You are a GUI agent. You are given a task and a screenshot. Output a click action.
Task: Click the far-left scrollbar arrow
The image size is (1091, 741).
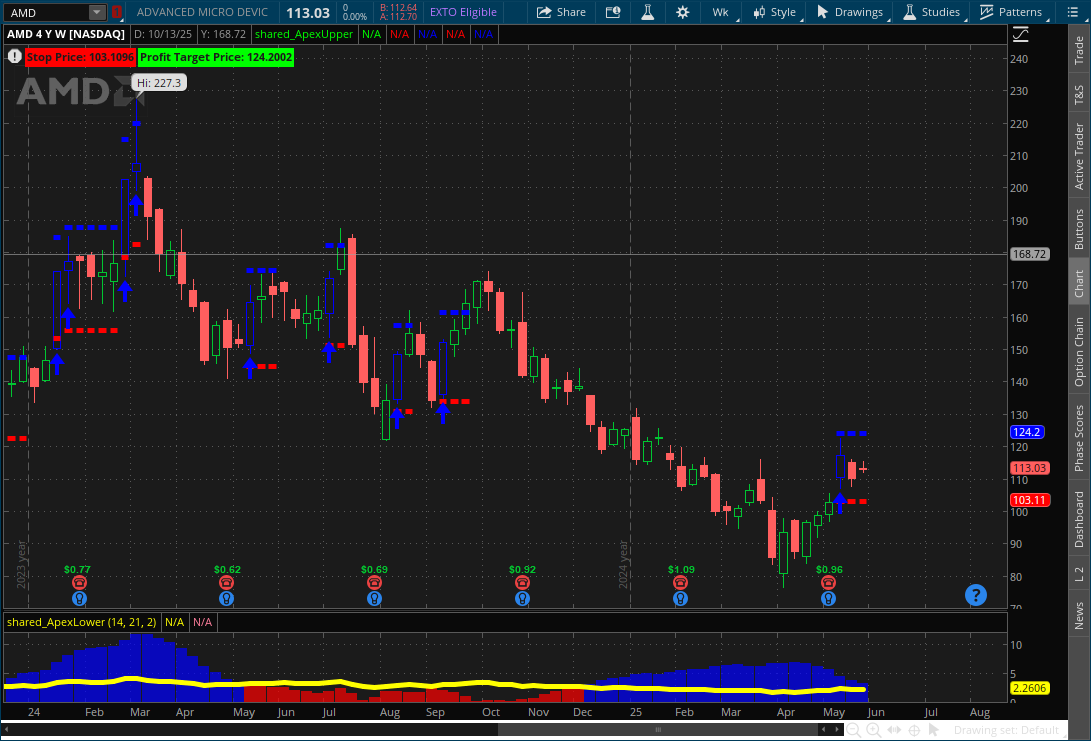(7, 730)
